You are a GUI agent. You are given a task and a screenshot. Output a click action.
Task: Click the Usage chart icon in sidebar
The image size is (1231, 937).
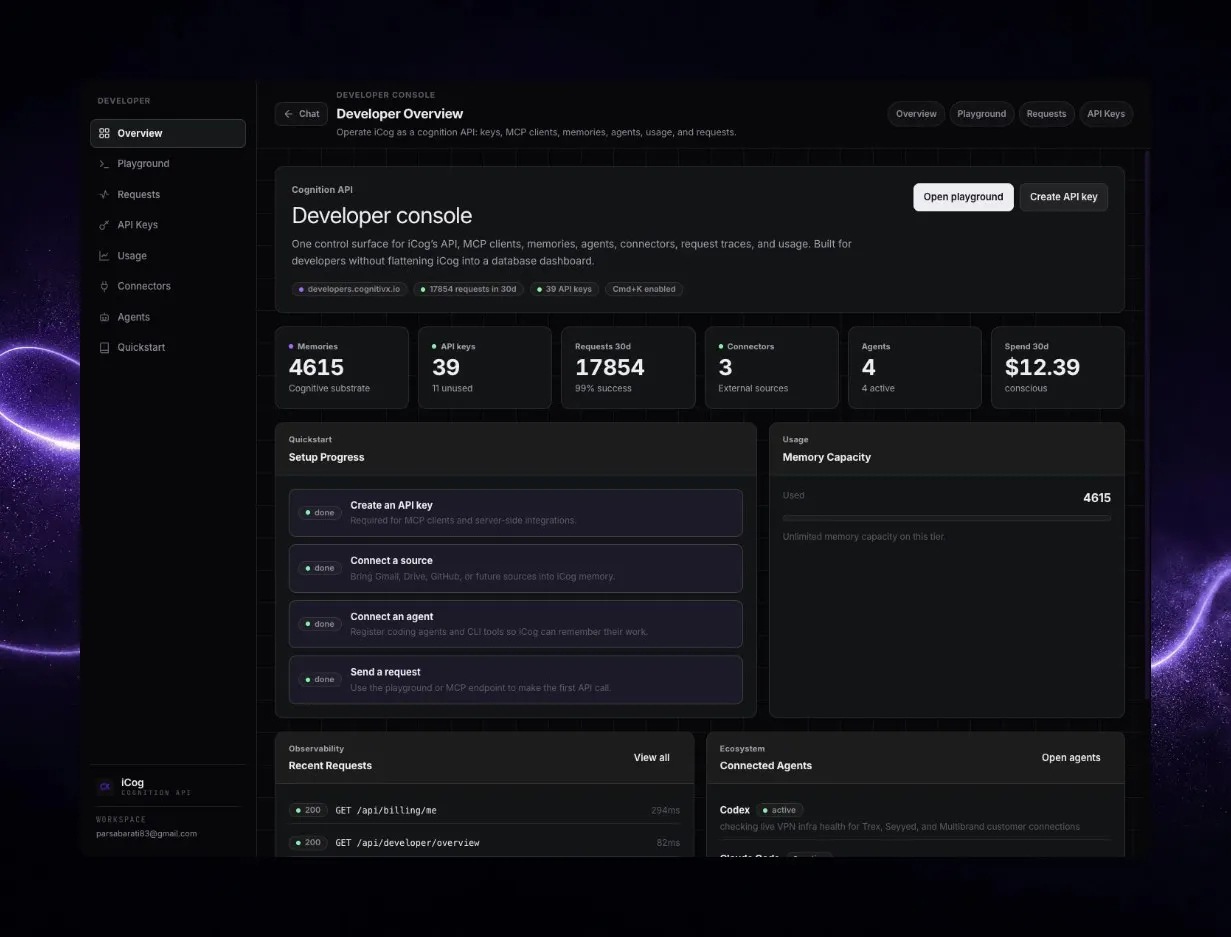[x=104, y=256]
